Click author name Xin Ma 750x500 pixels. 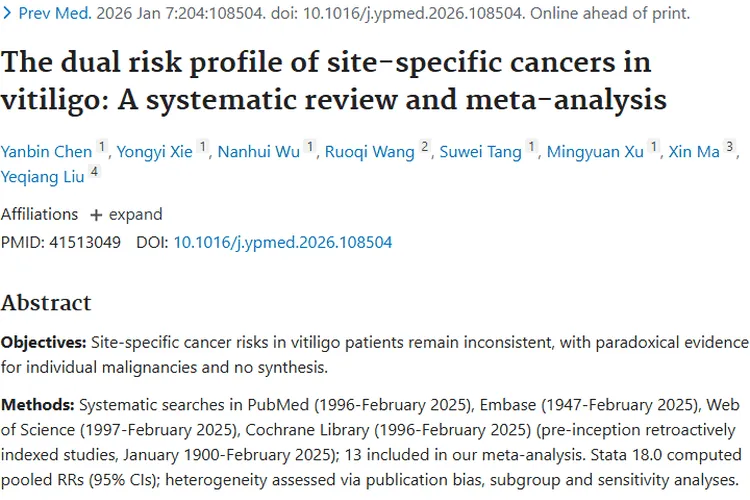(695, 151)
